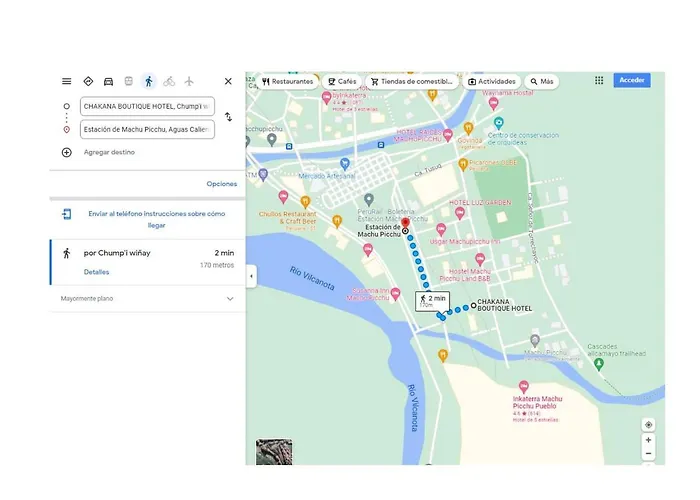700x500 pixels.
Task: Zoom in with the plus button
Action: [x=648, y=440]
